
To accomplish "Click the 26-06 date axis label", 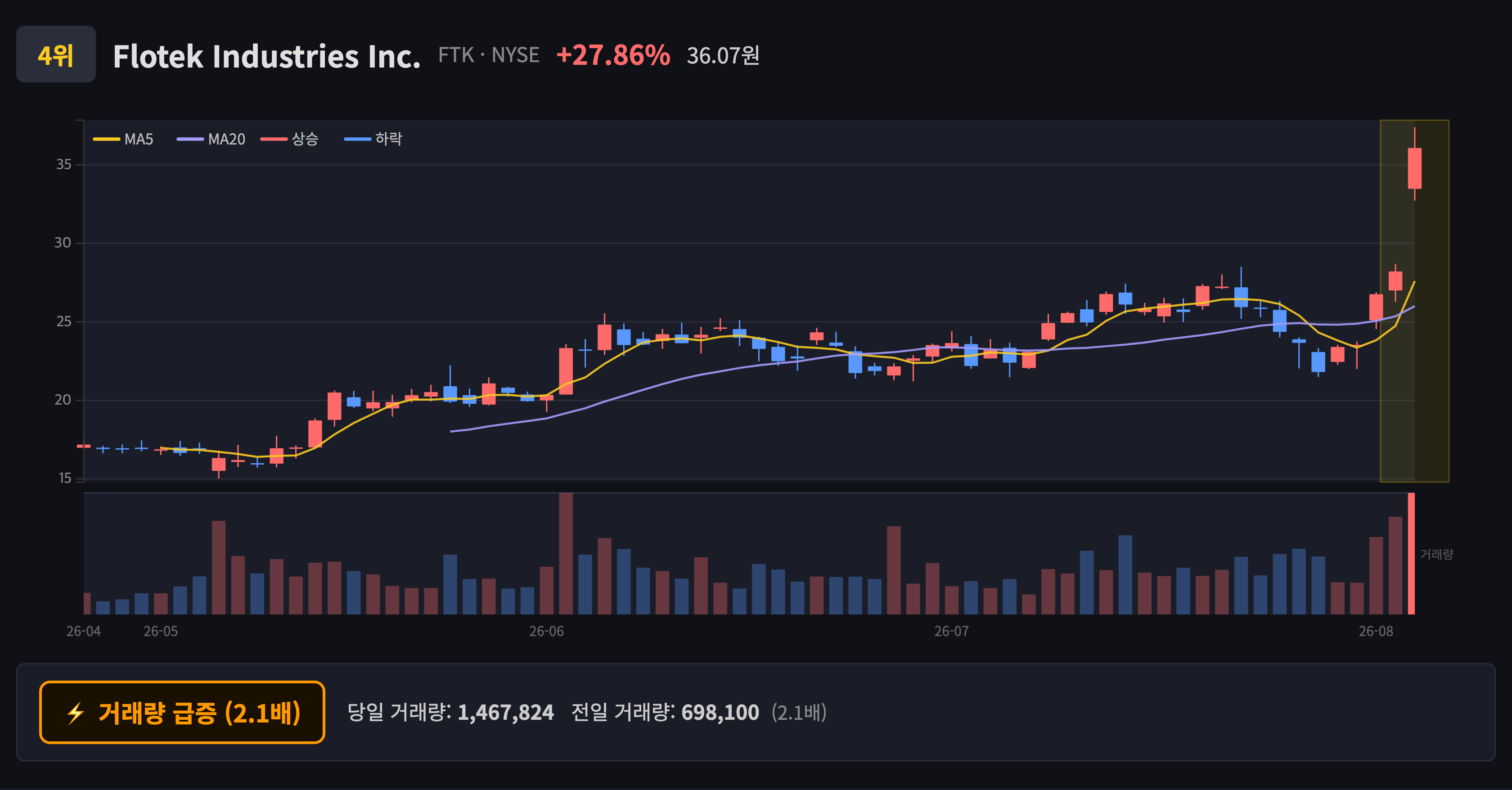I will [x=546, y=631].
